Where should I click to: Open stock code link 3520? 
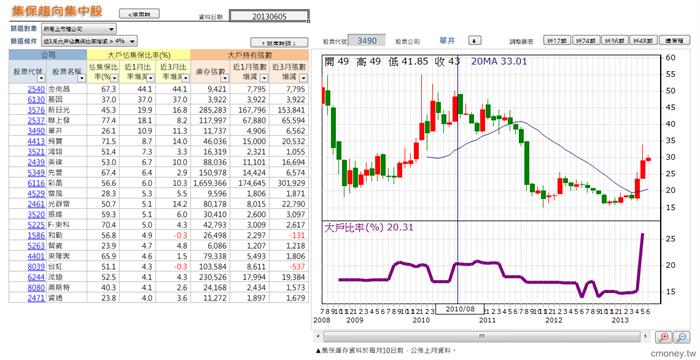[36, 214]
